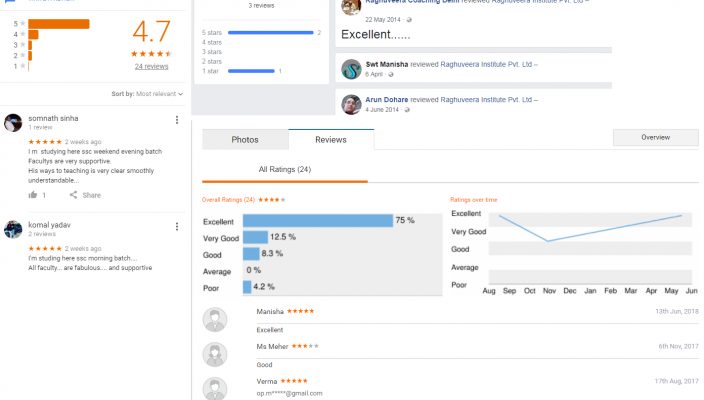Click the globe icon next to 6 April
The width and height of the screenshot is (704, 400).
pos(391,75)
